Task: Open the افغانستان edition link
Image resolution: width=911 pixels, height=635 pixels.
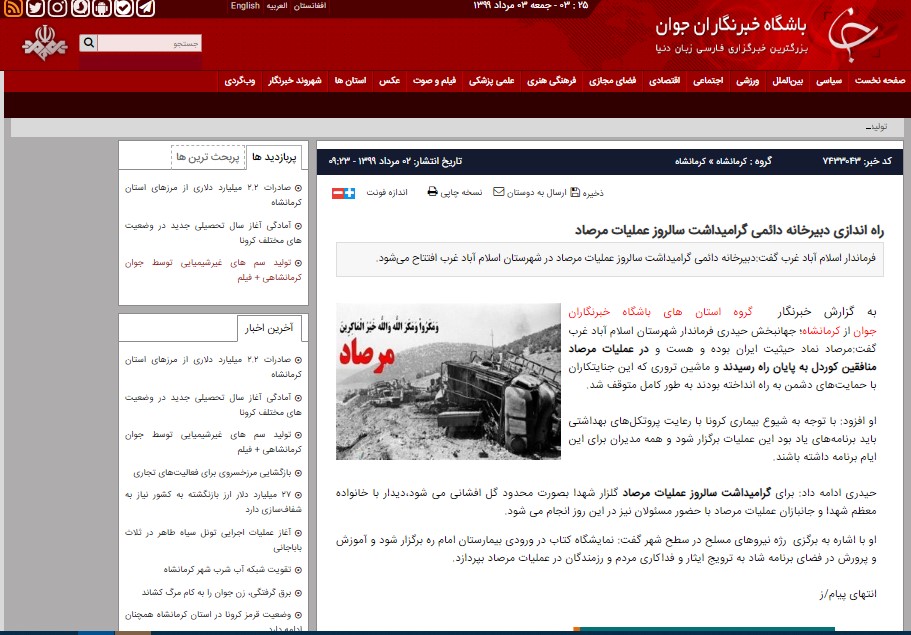Action: tap(310, 6)
